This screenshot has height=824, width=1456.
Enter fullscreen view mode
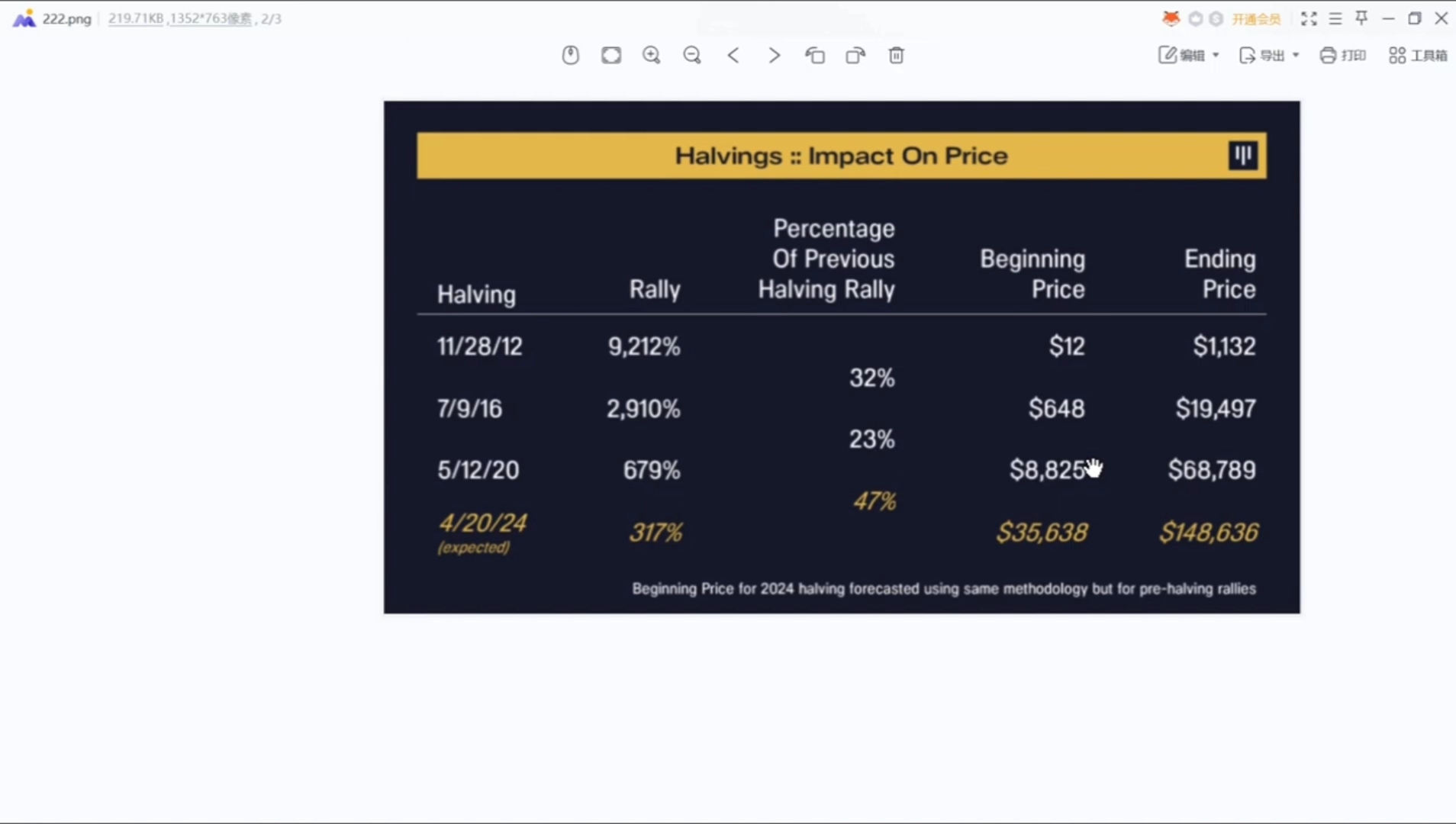(1309, 18)
